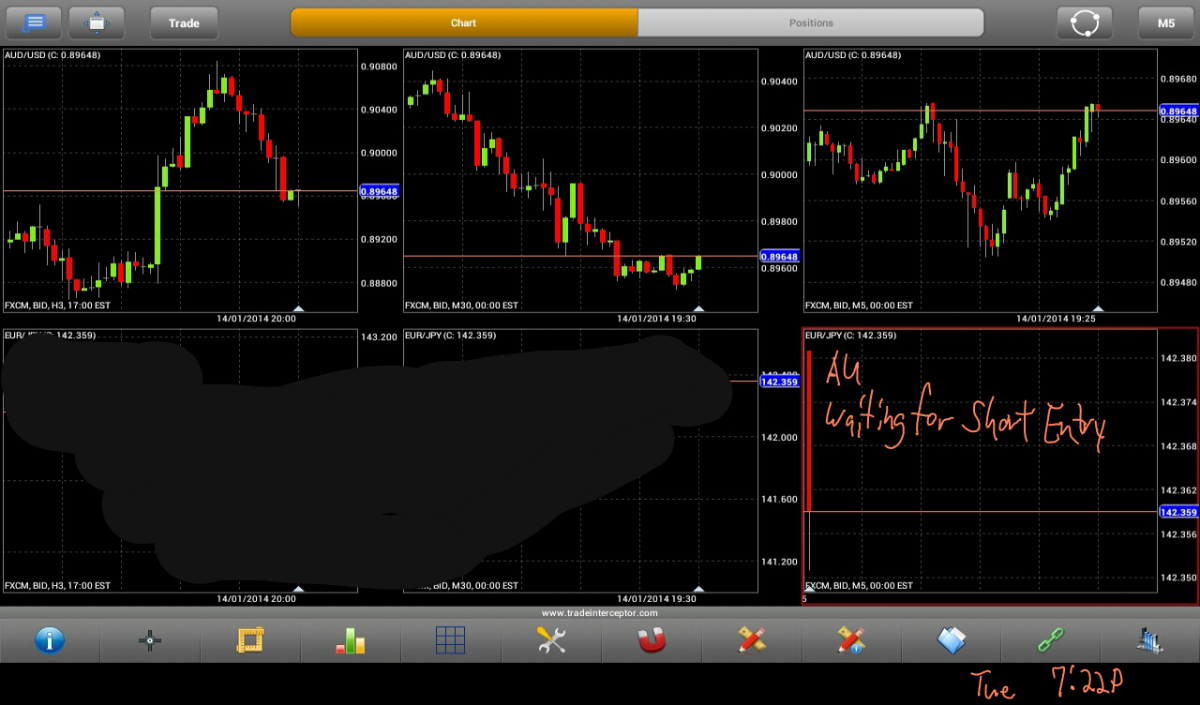
Task: Tap scroll triangle on AUD/USD M5 chart
Action: tap(1098, 308)
